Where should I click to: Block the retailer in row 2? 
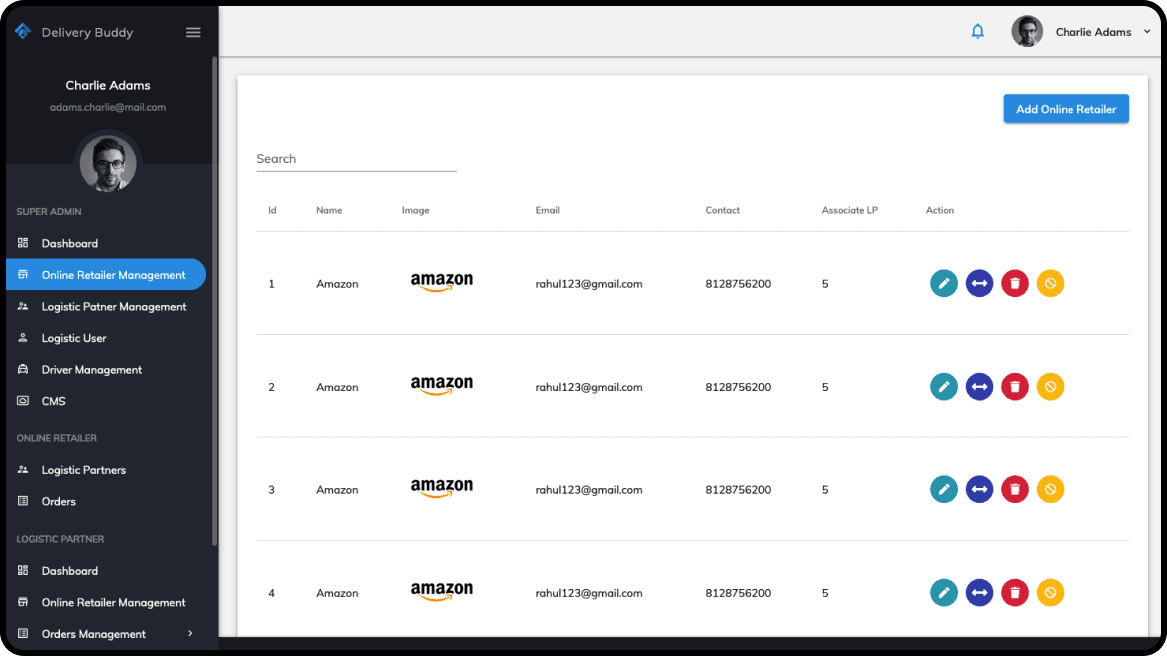[x=1050, y=386]
